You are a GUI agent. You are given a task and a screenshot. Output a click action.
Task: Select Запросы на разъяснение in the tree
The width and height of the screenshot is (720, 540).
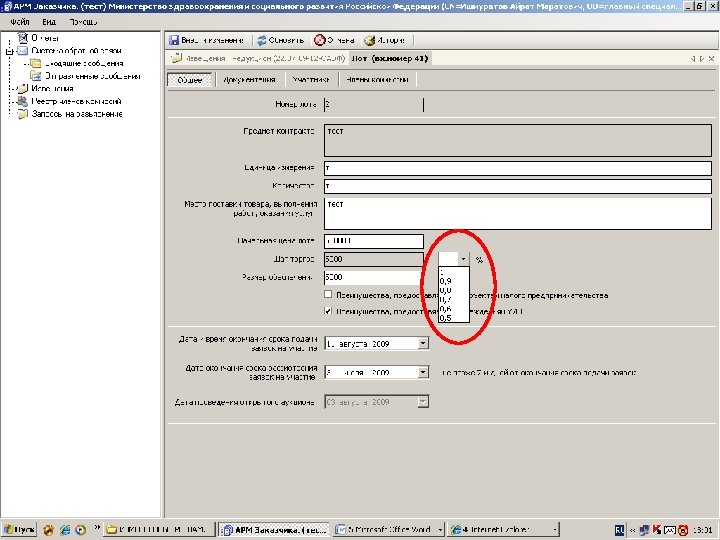pos(77,114)
